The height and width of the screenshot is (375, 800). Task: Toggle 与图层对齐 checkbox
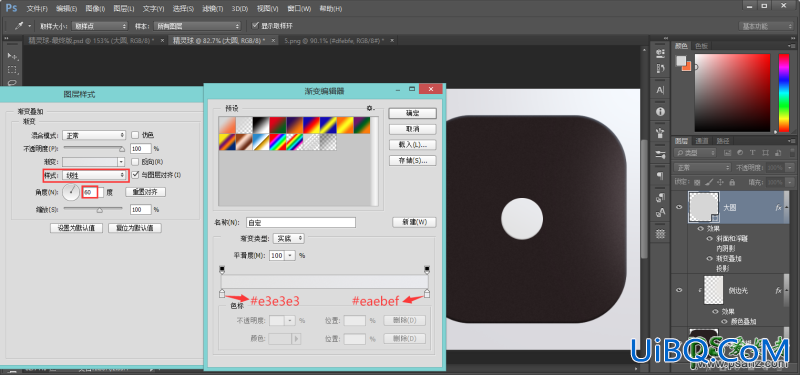pos(135,175)
